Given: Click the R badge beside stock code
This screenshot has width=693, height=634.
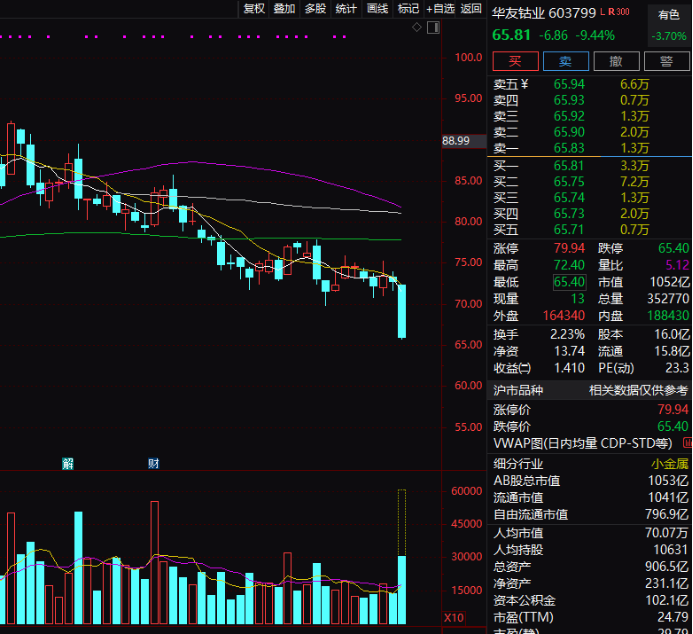Looking at the screenshot, I should [611, 12].
